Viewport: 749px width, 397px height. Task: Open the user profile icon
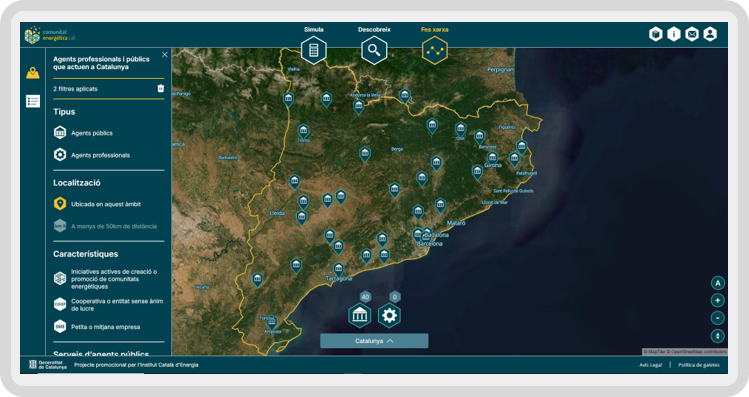(710, 34)
